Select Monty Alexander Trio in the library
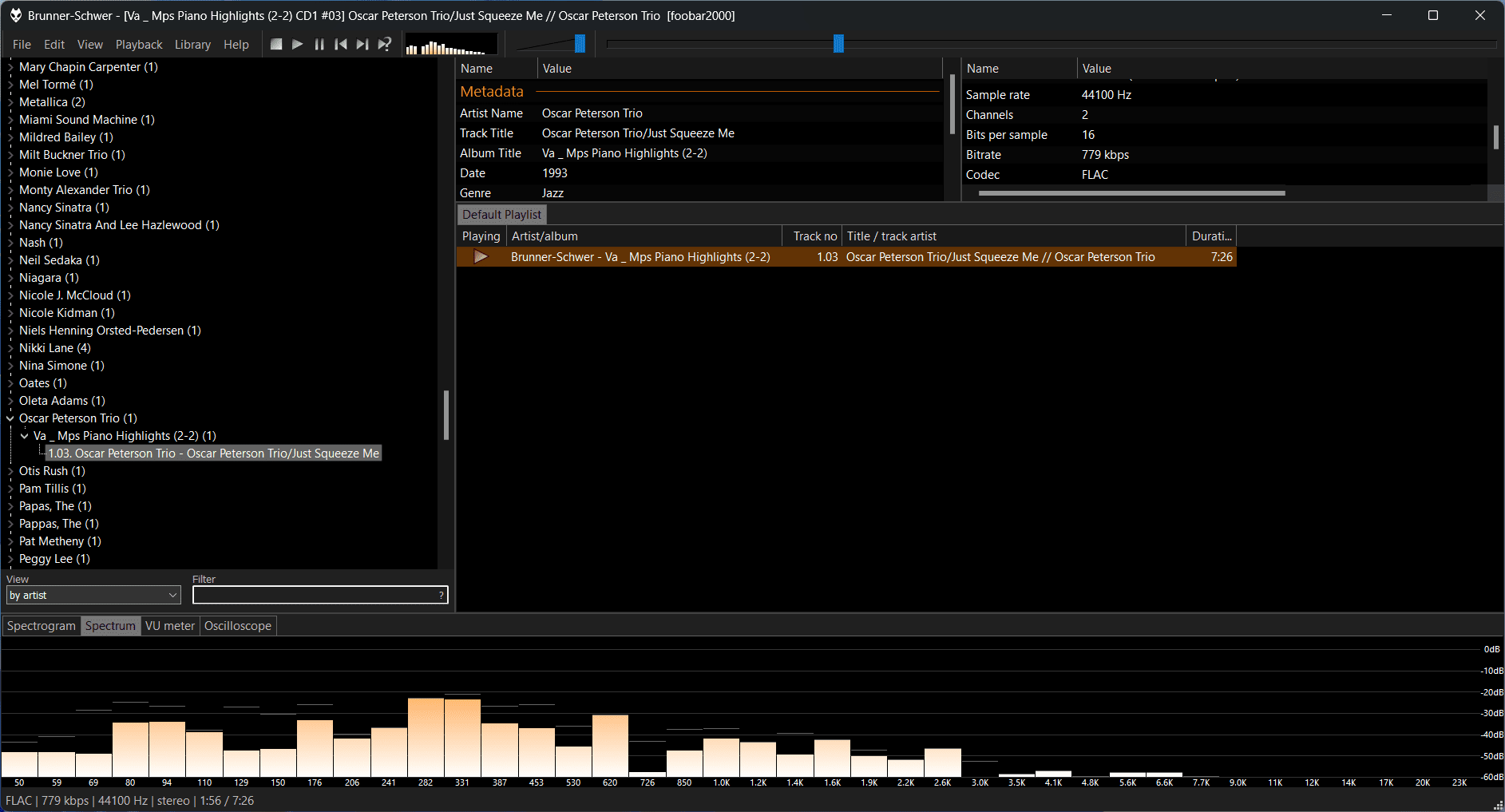 pos(85,190)
